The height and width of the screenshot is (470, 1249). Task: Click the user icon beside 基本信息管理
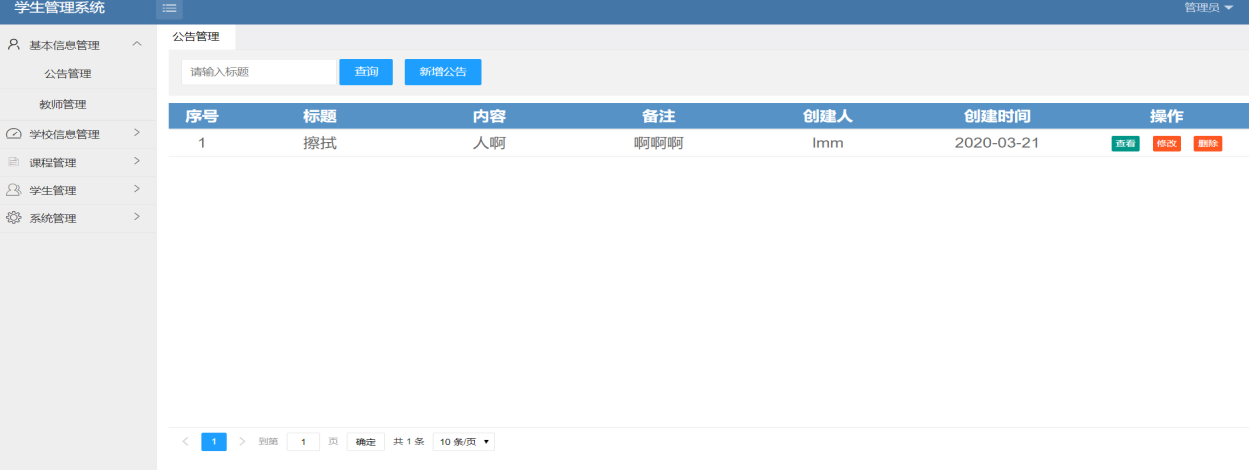click(x=14, y=45)
